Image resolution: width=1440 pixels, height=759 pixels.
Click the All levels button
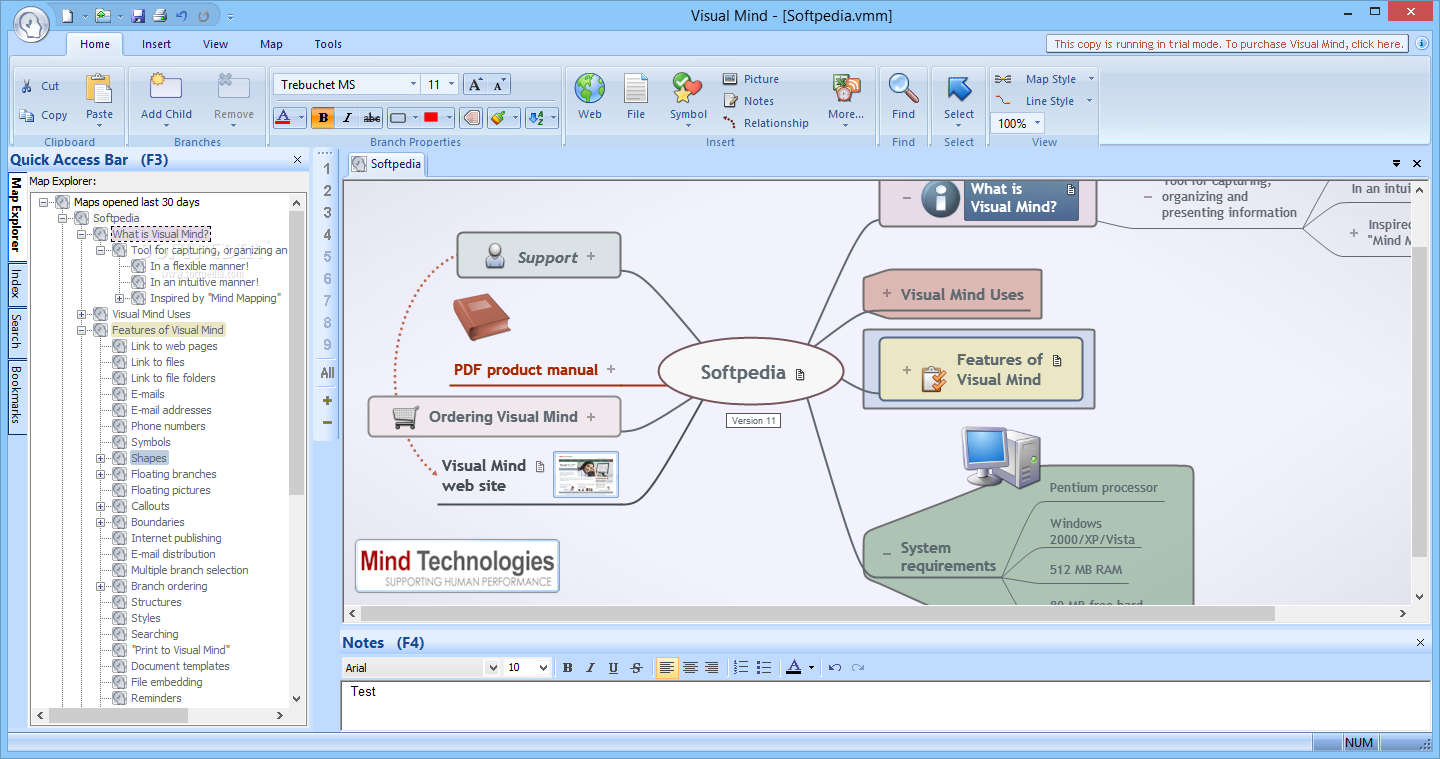tap(327, 373)
